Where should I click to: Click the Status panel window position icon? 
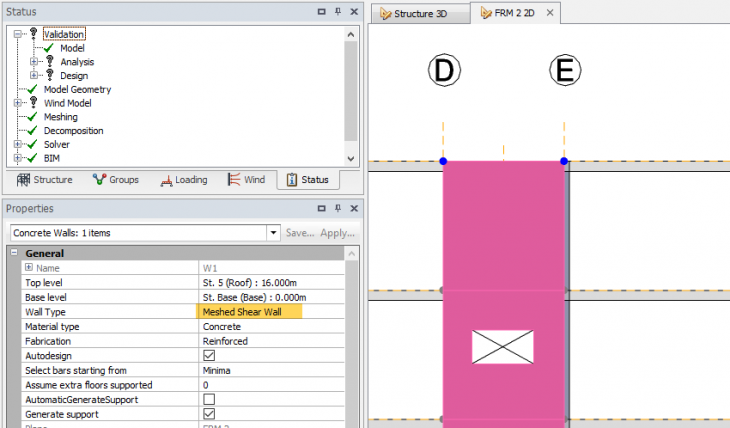[321, 11]
